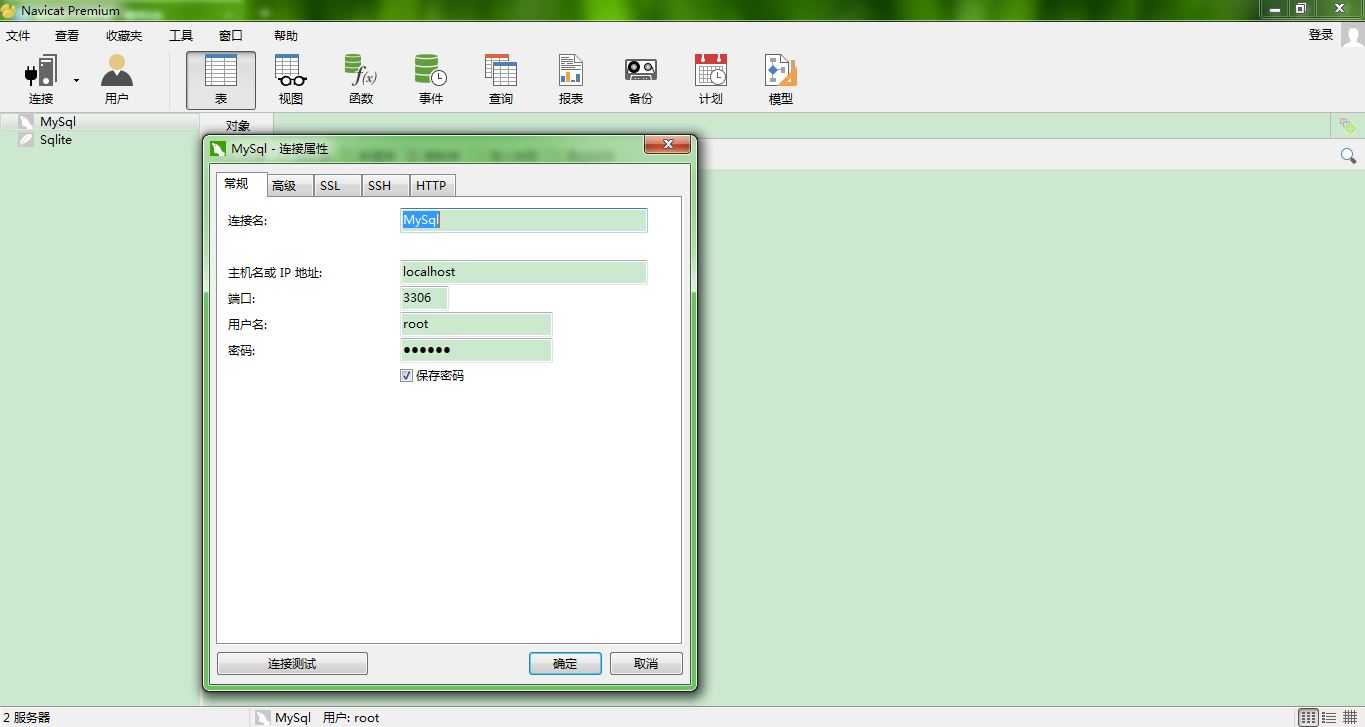Open the 模型 (Model) icon
1365x727 pixels.
coord(781,80)
